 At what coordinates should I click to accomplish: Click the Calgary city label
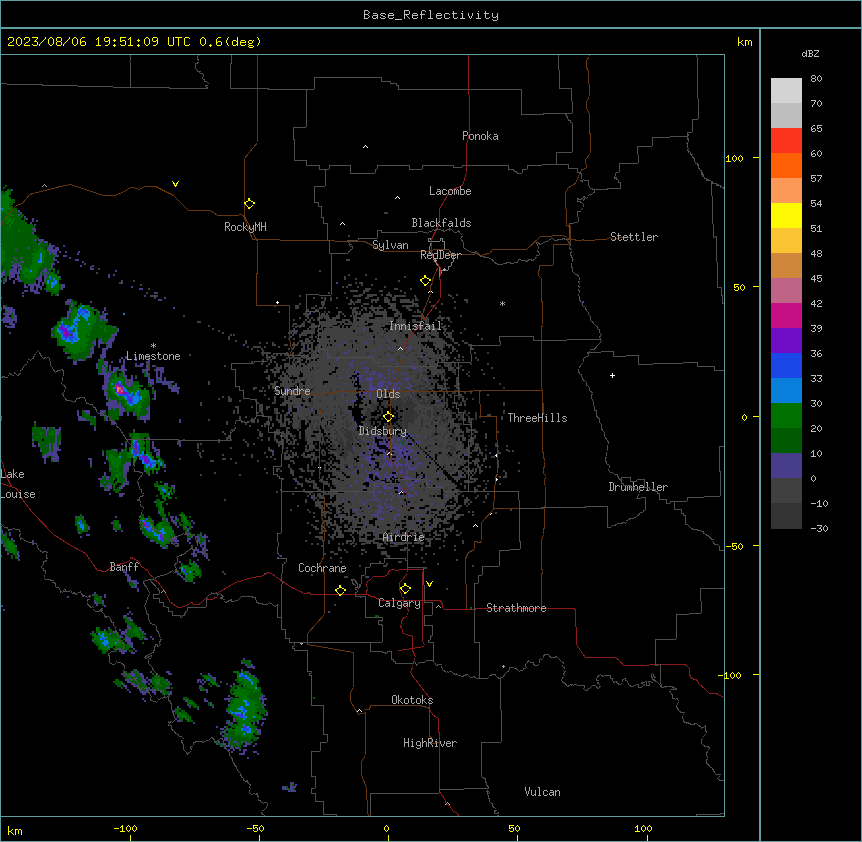pos(399,603)
